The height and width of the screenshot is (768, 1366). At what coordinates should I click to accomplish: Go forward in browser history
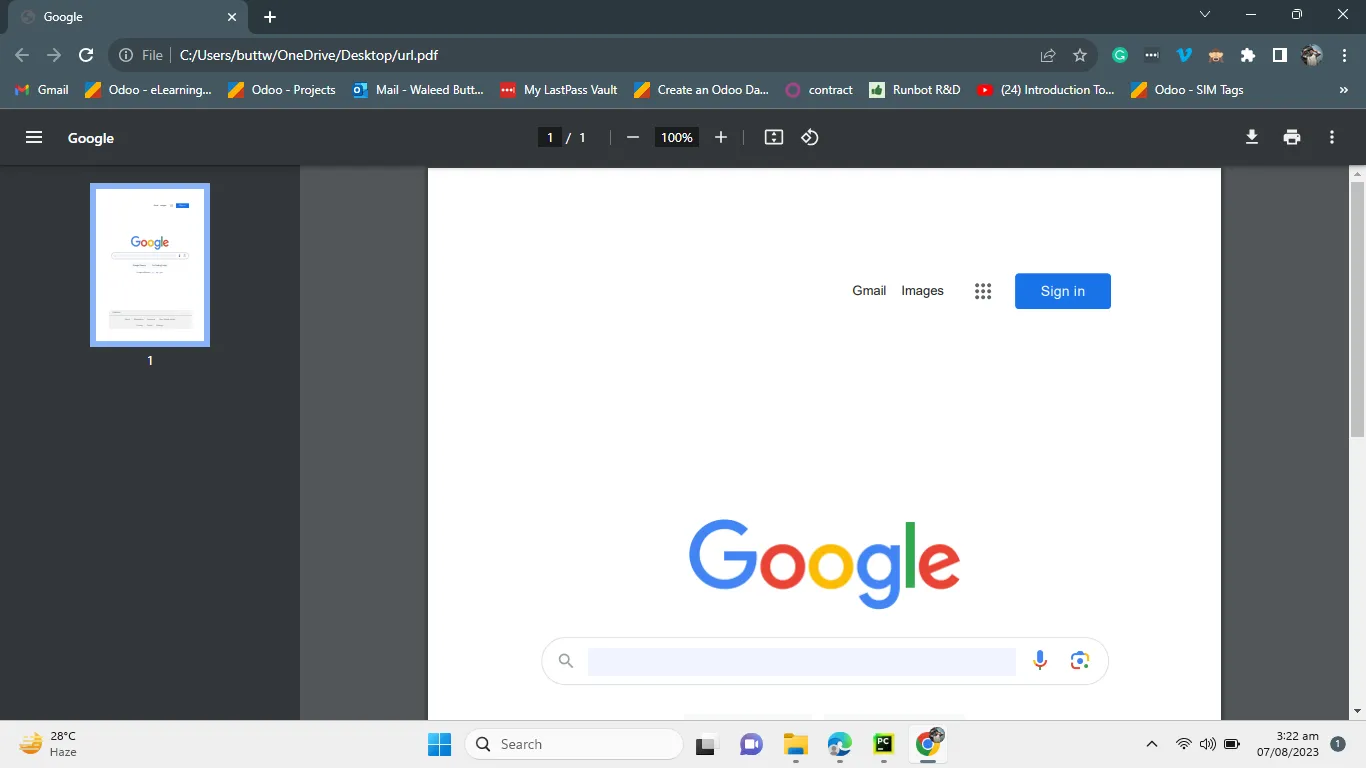pos(54,56)
